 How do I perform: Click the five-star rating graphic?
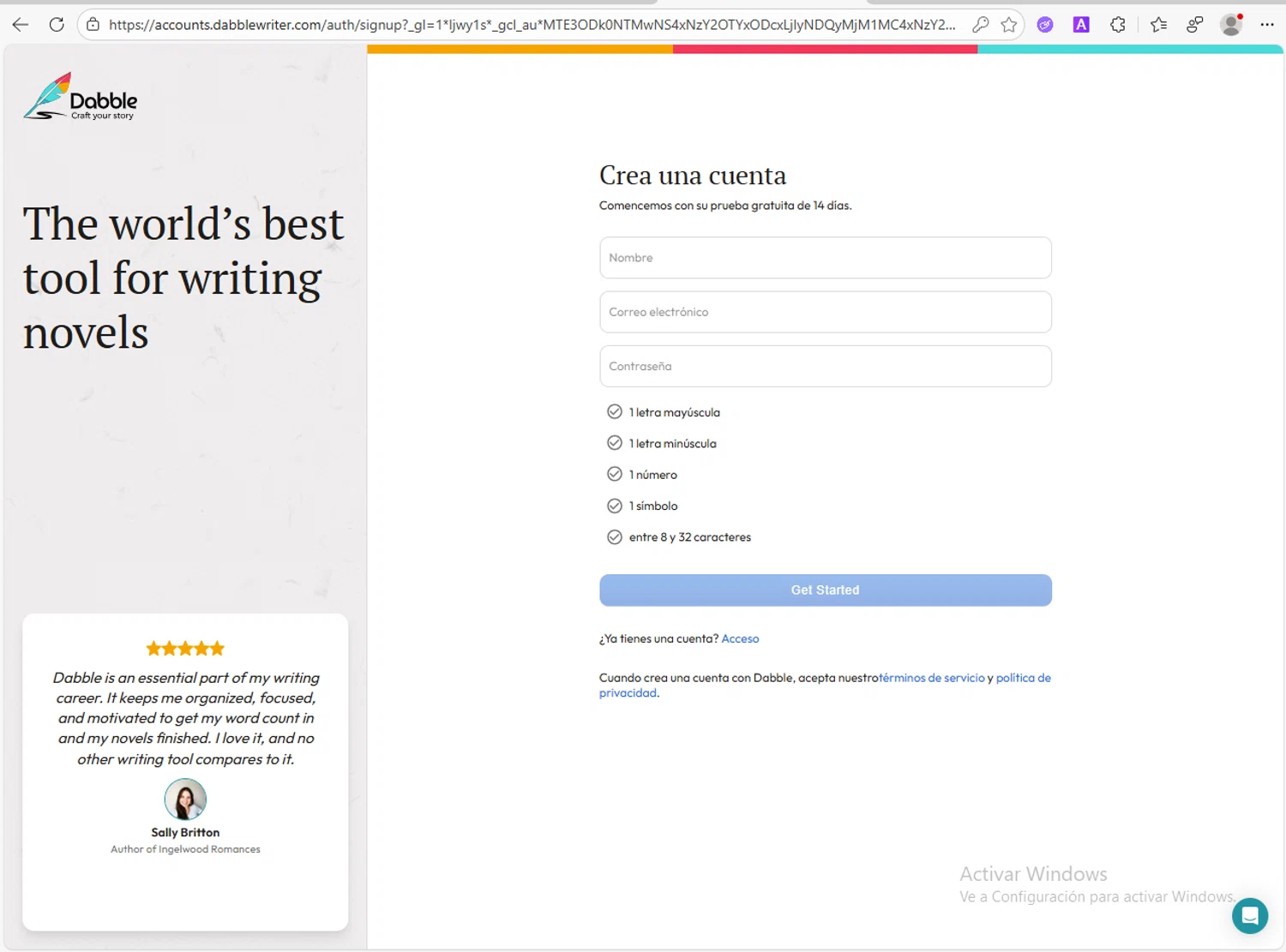pyautogui.click(x=185, y=649)
